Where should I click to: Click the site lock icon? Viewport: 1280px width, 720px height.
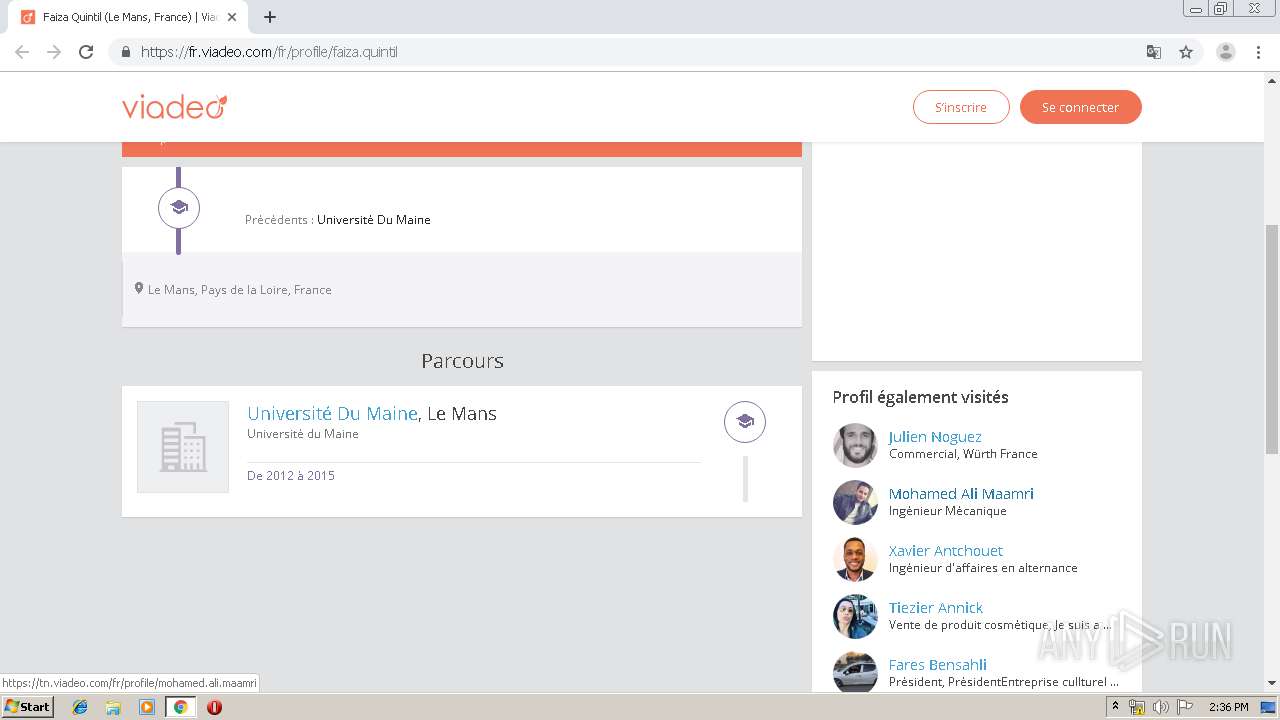[x=125, y=52]
